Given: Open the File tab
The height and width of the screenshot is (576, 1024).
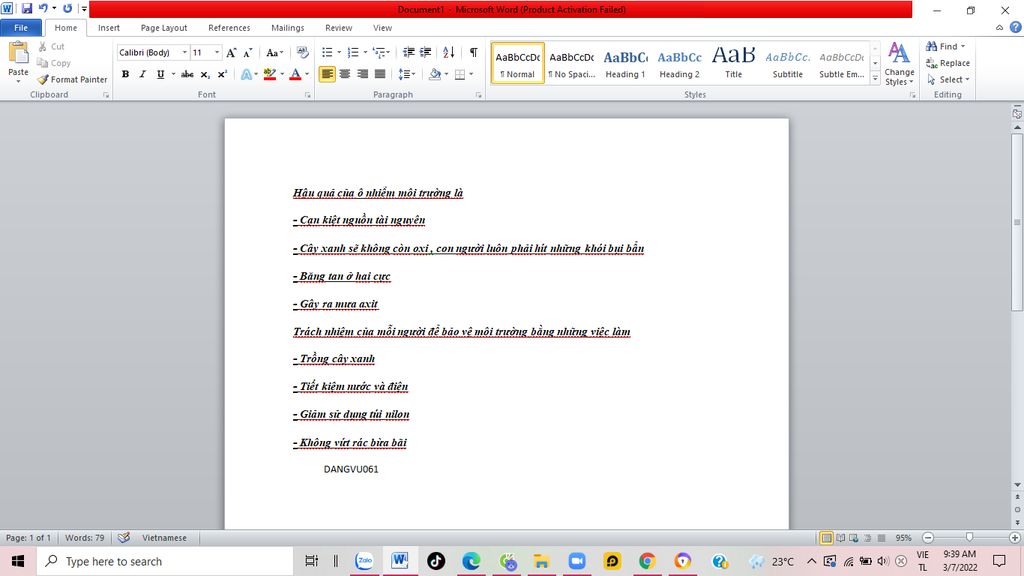Looking at the screenshot, I should click(x=21, y=27).
